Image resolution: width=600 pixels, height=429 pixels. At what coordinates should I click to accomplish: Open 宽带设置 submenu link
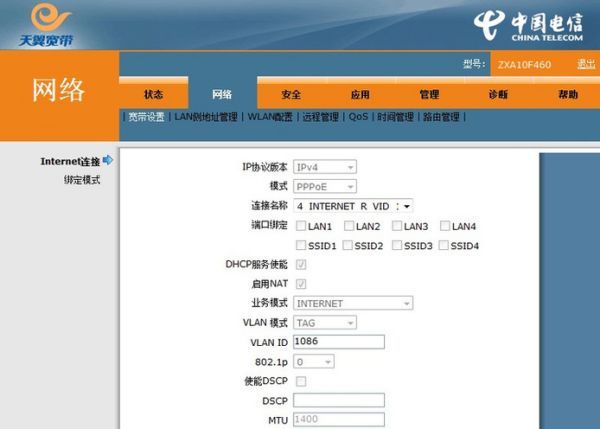tap(146, 117)
